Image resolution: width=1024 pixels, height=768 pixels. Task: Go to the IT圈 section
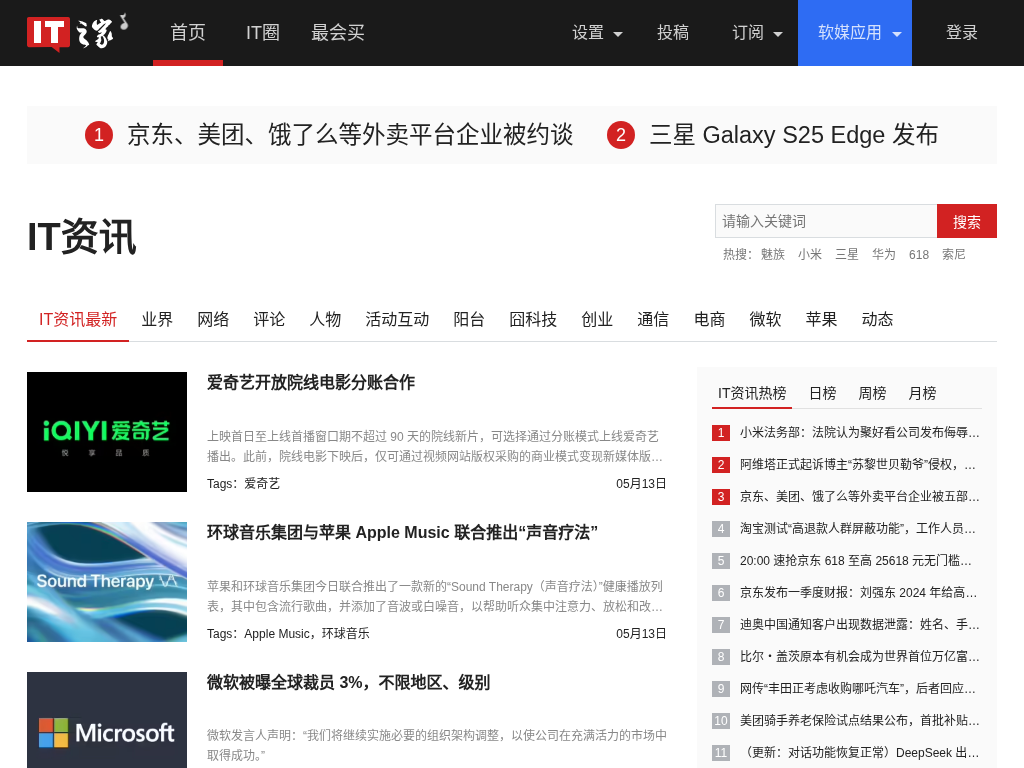coord(263,33)
